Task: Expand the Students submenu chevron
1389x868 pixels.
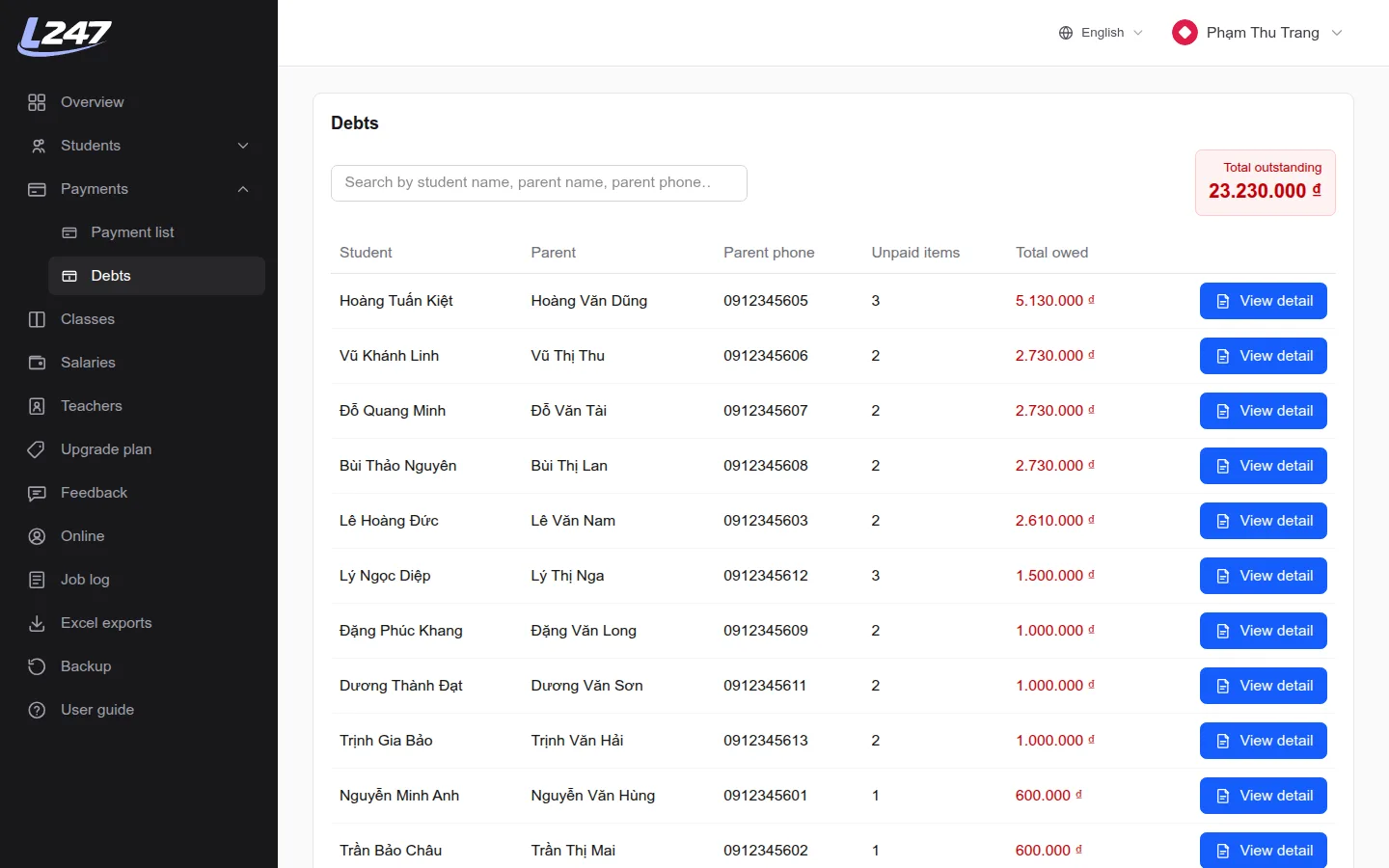Action: coord(243,146)
